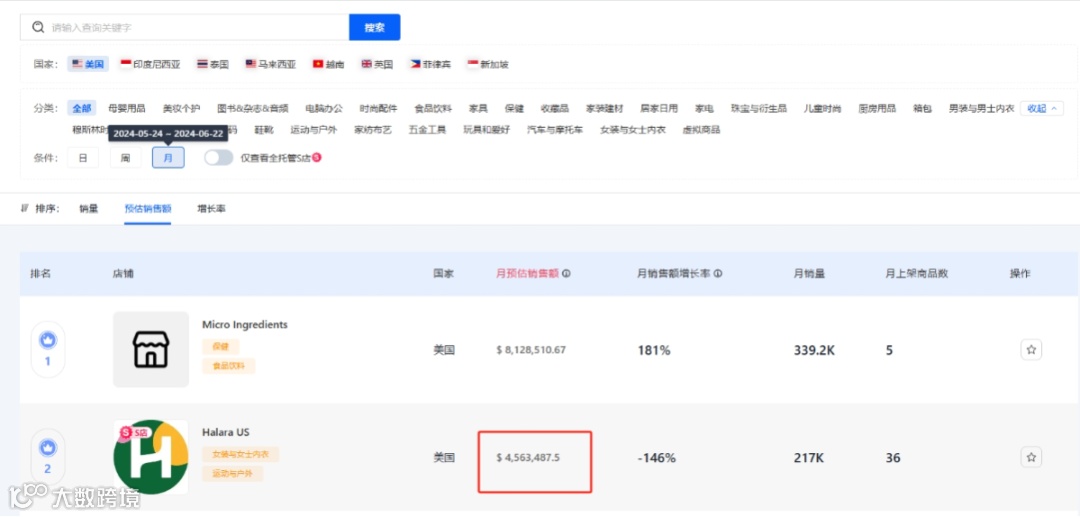Filter by 居家日用 category
1080x517 pixels.
tap(659, 108)
